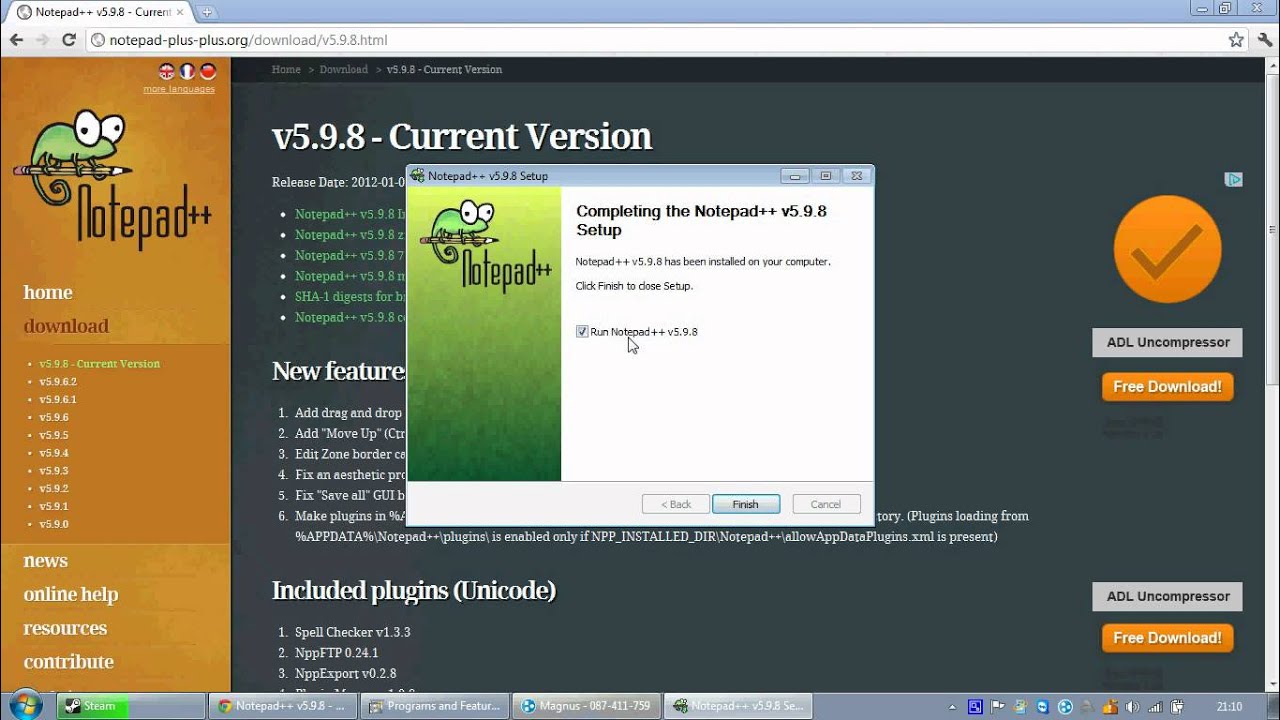Open the v5.9.2 version link
The height and width of the screenshot is (720, 1280).
point(54,489)
